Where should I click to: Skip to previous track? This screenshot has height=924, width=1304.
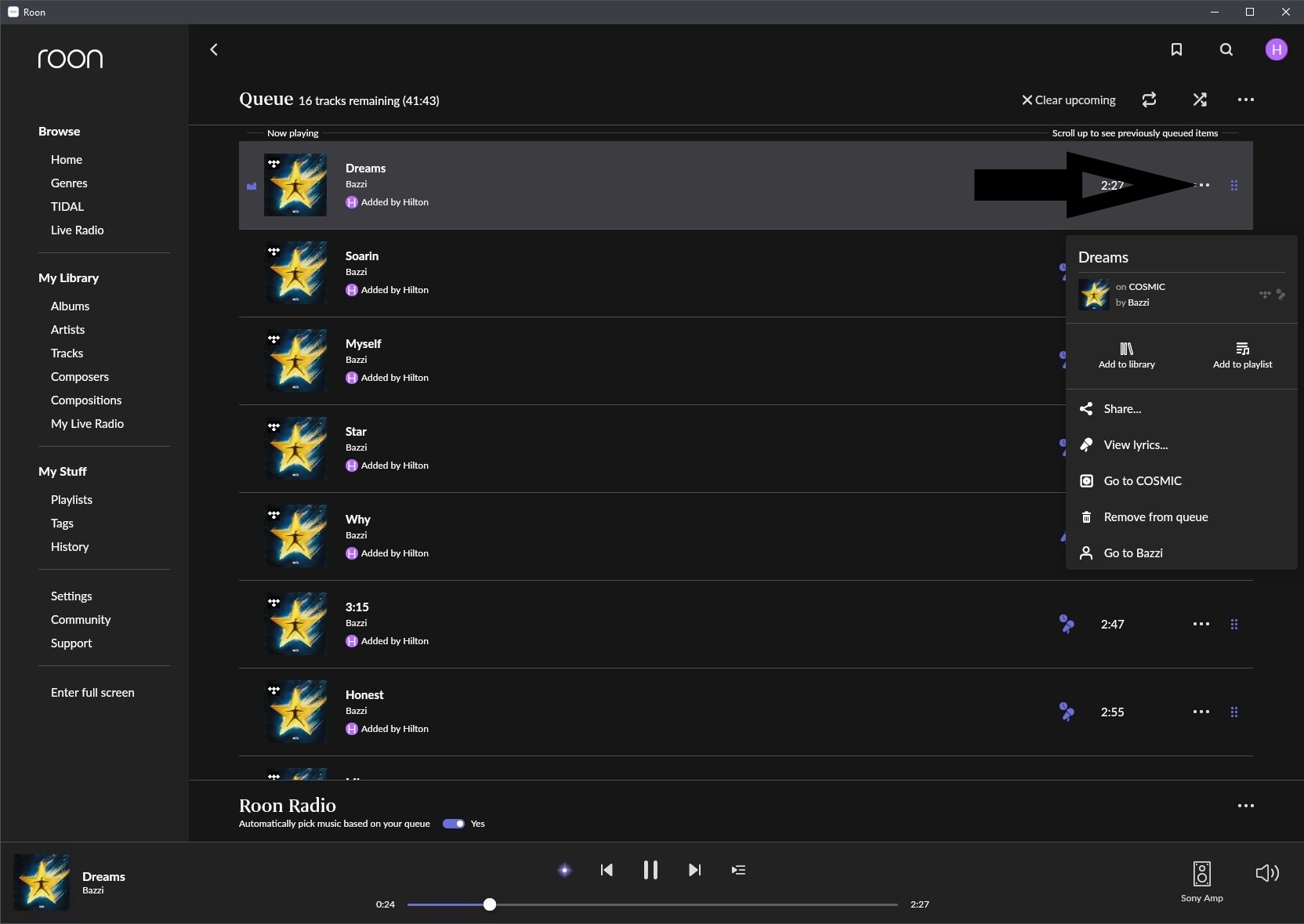pos(607,870)
